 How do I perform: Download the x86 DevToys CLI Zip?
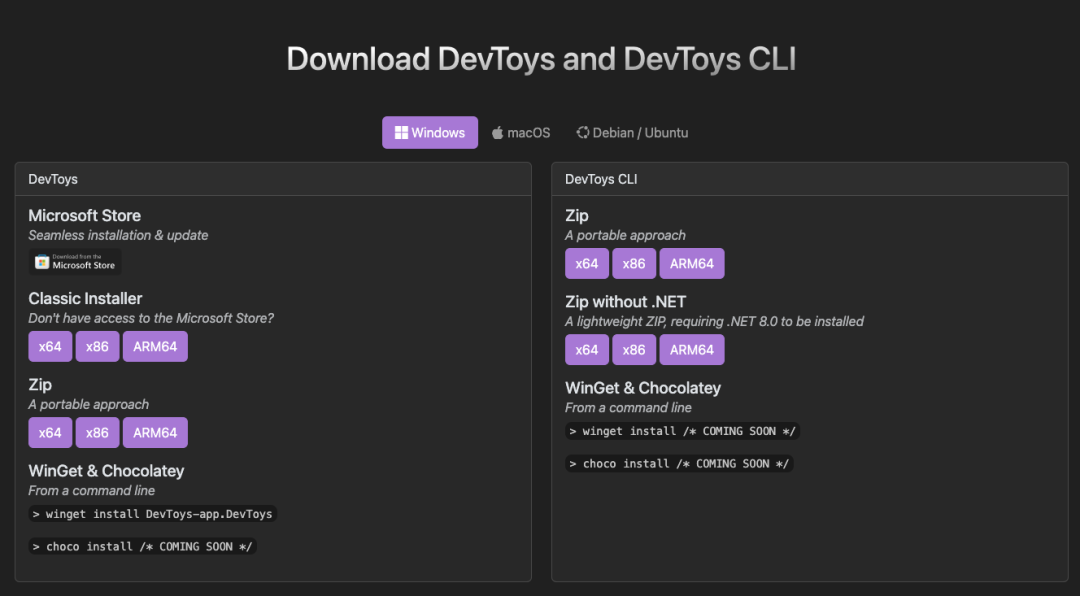click(634, 263)
